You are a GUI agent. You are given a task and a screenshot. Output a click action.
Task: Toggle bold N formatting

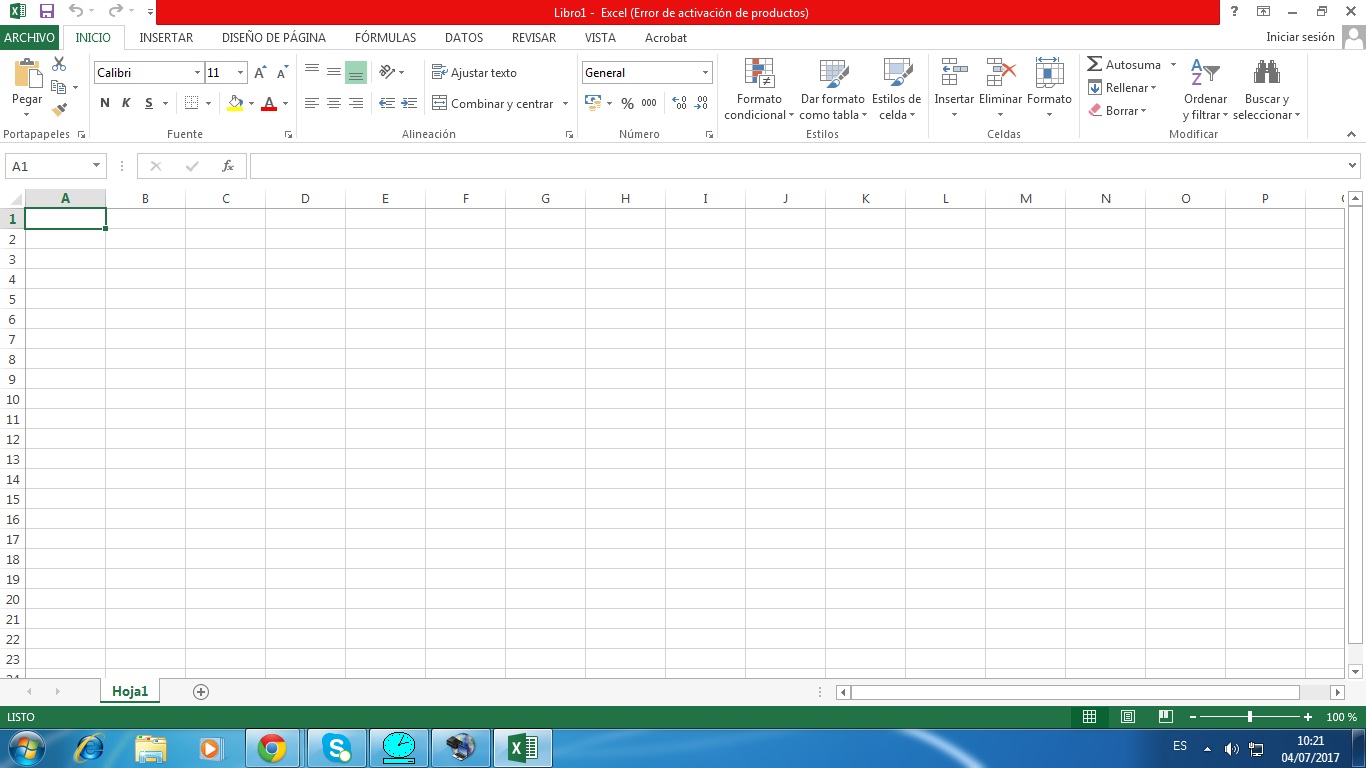pyautogui.click(x=105, y=103)
